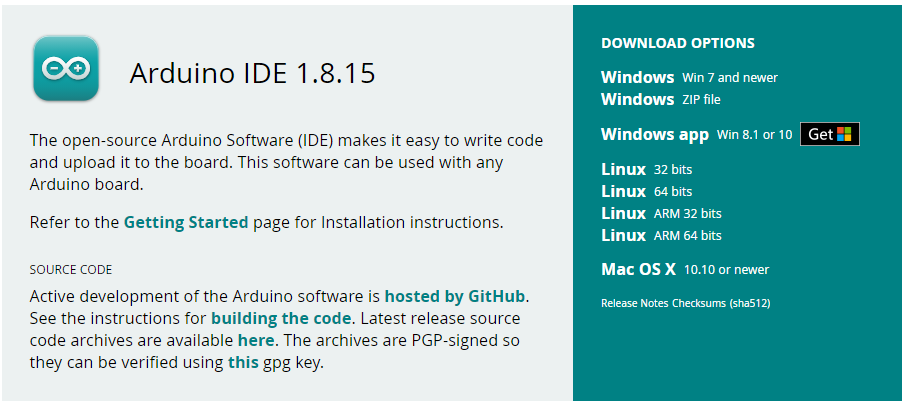
Task: Open the Checksums (sha512) link
Action: tap(721, 303)
